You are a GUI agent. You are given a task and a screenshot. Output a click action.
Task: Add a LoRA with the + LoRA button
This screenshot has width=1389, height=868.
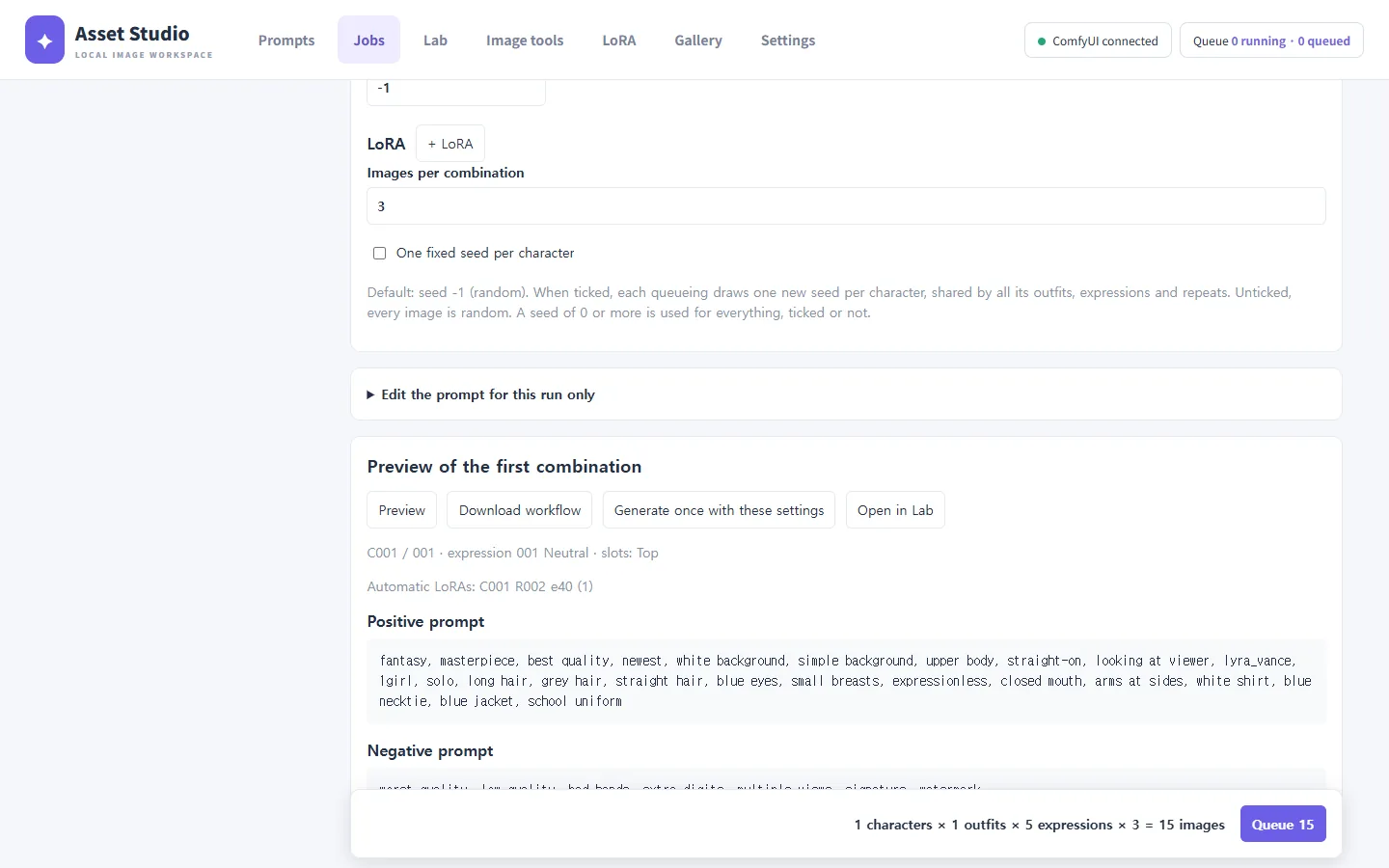point(450,144)
